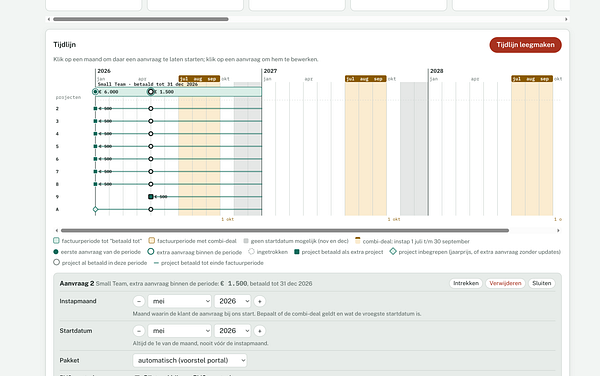
Task: Click project 8's green square marker
Action: tap(95, 184)
